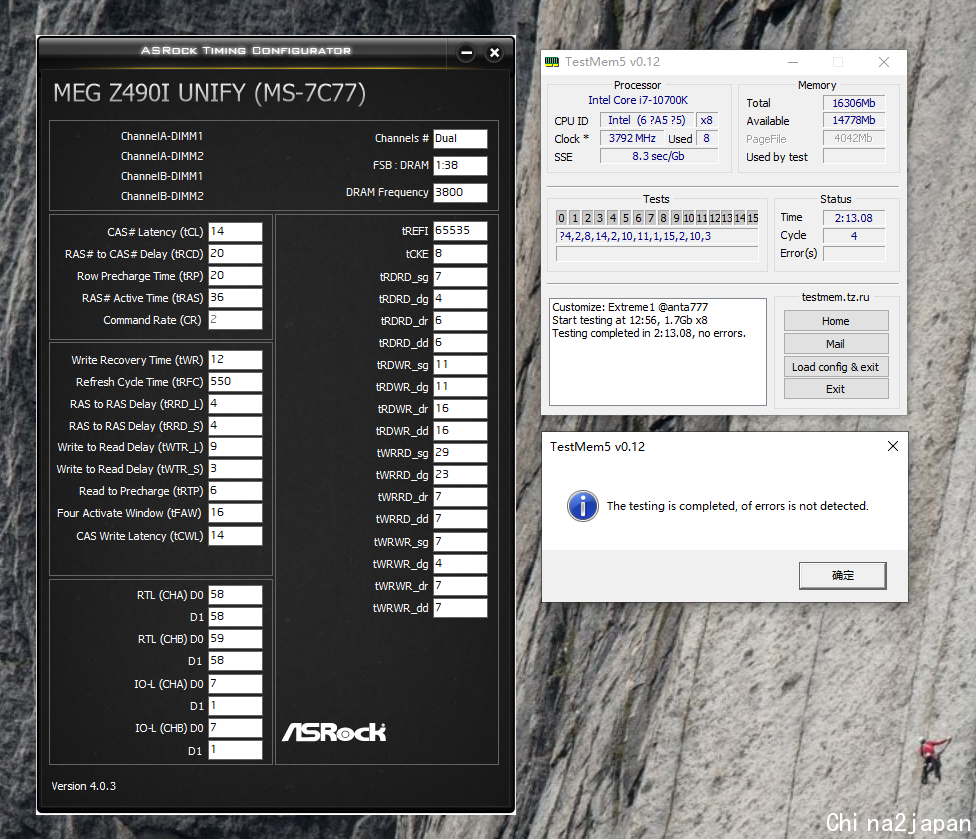Image resolution: width=976 pixels, height=839 pixels.
Task: Click the IO-L (CHB) D1 field
Action: coord(235,750)
